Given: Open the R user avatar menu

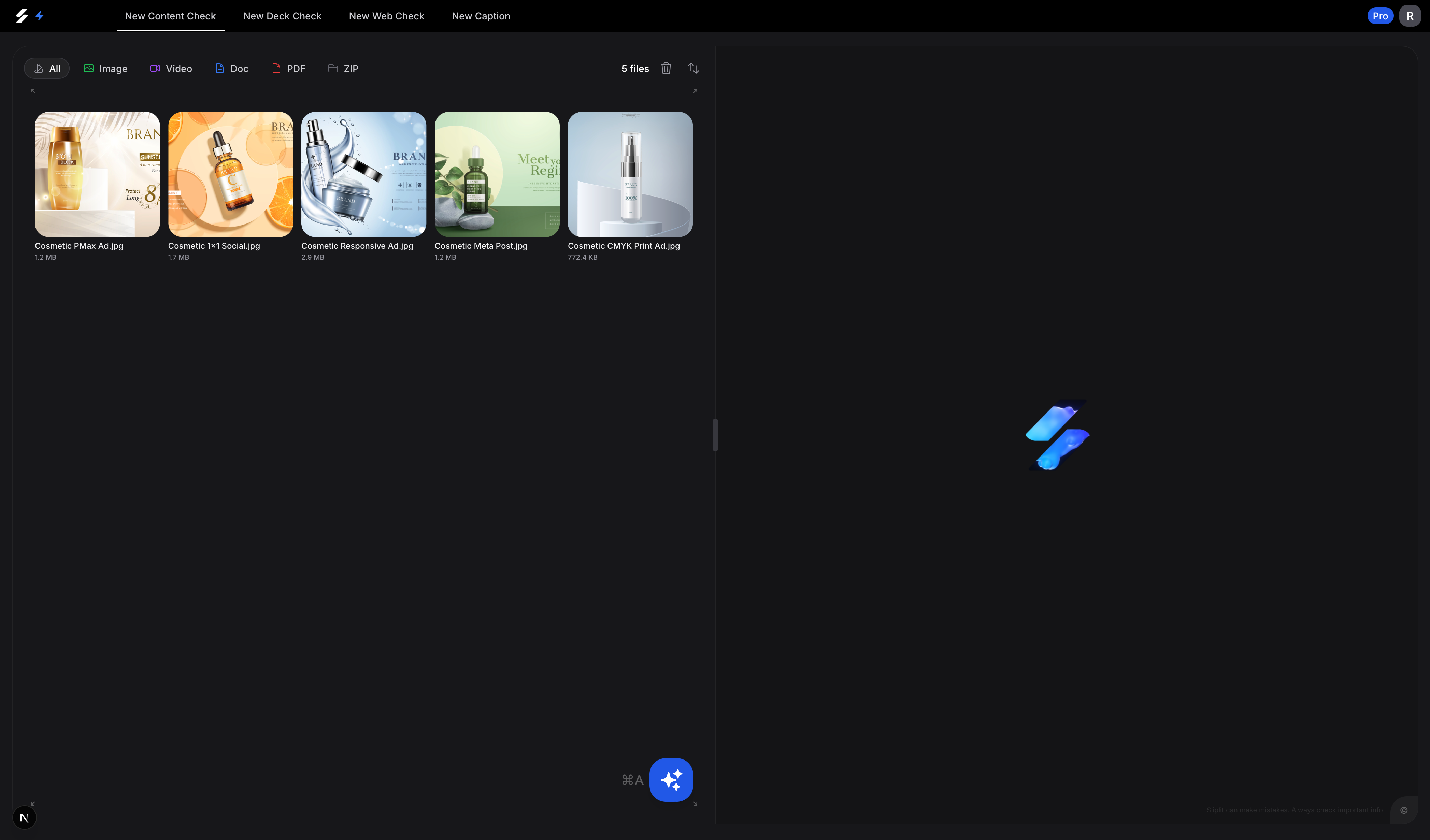Looking at the screenshot, I should [1410, 16].
